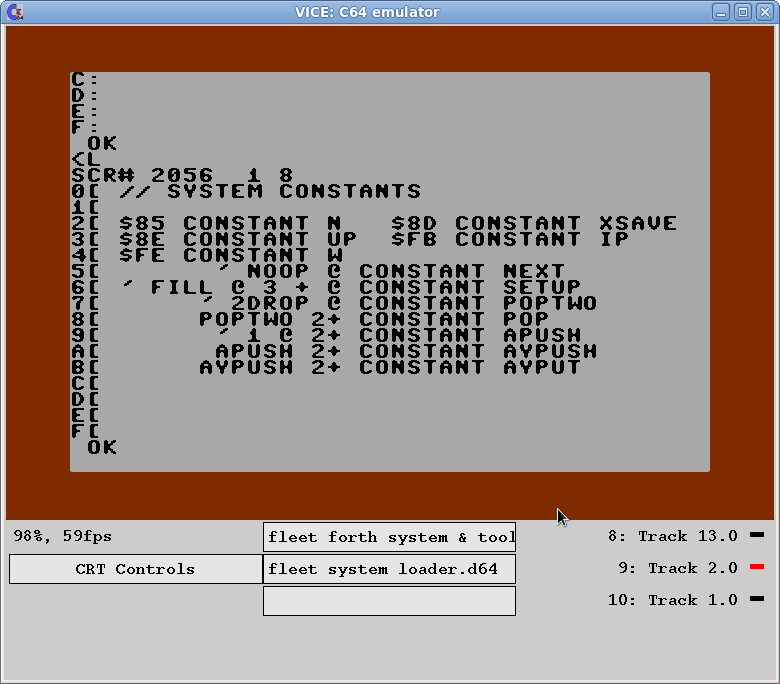This screenshot has width=780, height=684.
Task: Select the drive 10 Track 1.0 label
Action: point(672,600)
